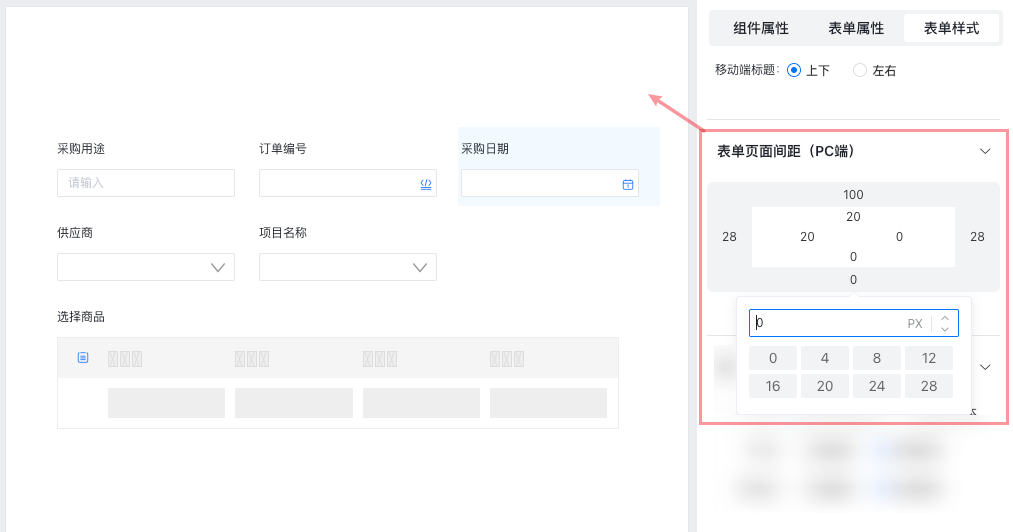Choose the 16 preset spacing button

tap(773, 386)
